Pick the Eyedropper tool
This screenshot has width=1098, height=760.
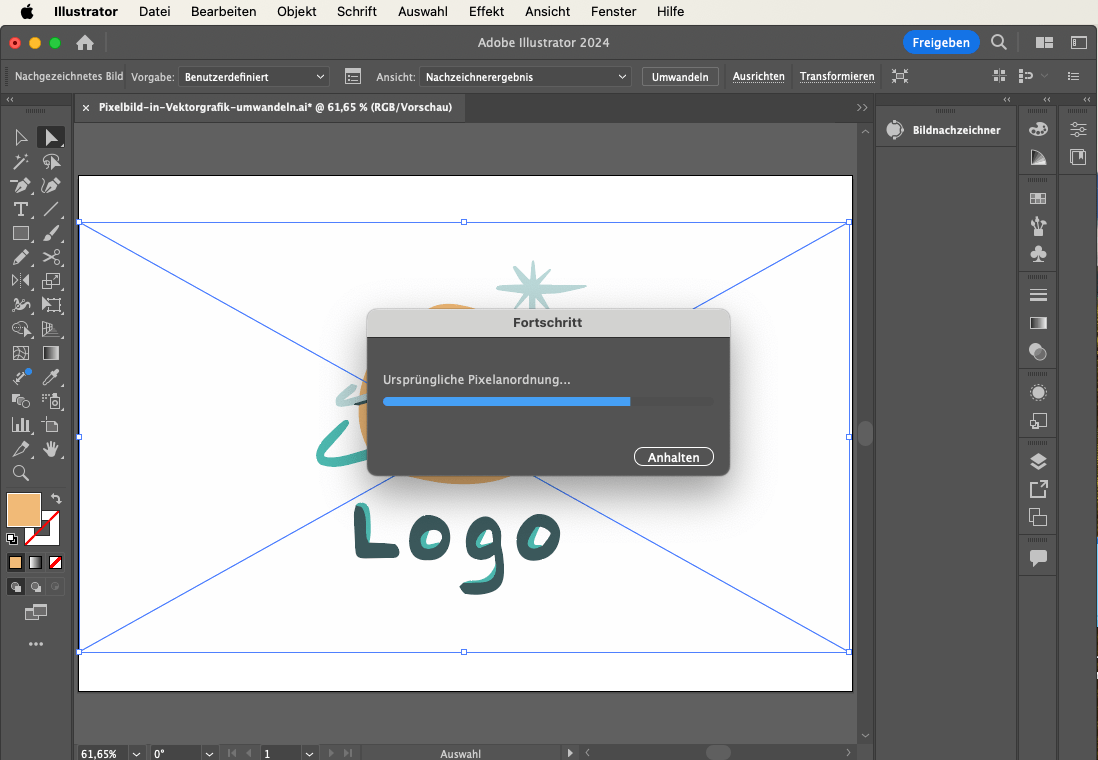(52, 377)
